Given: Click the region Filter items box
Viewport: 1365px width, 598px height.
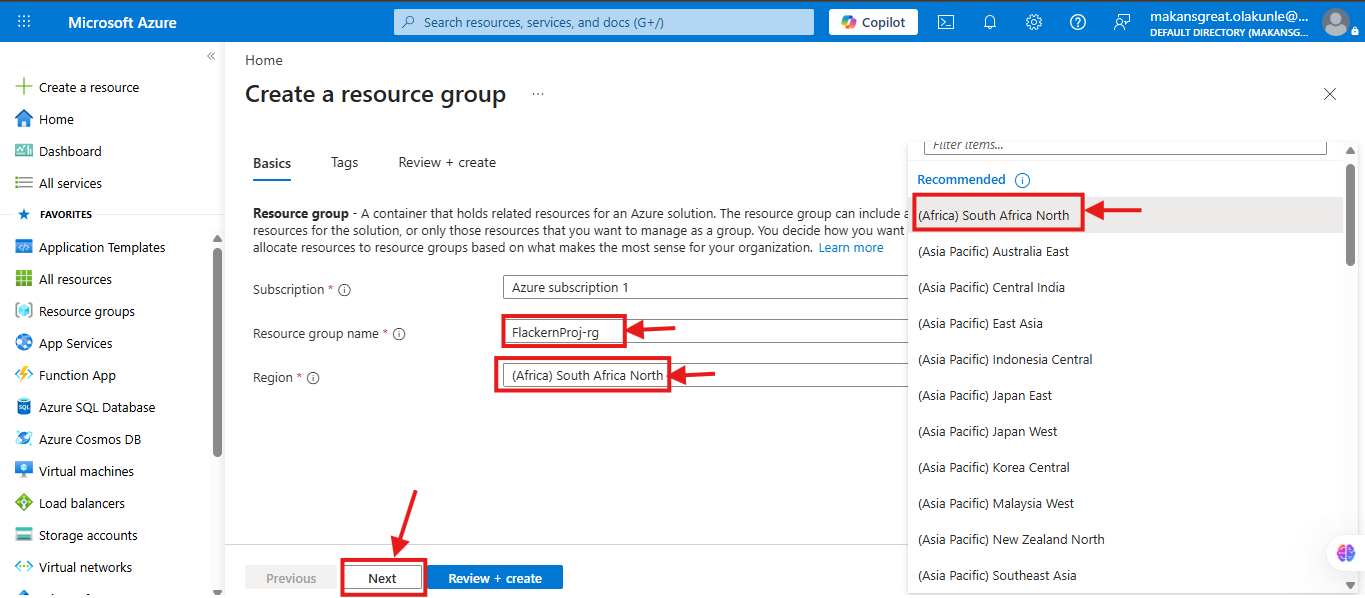Looking at the screenshot, I should 1125,146.
